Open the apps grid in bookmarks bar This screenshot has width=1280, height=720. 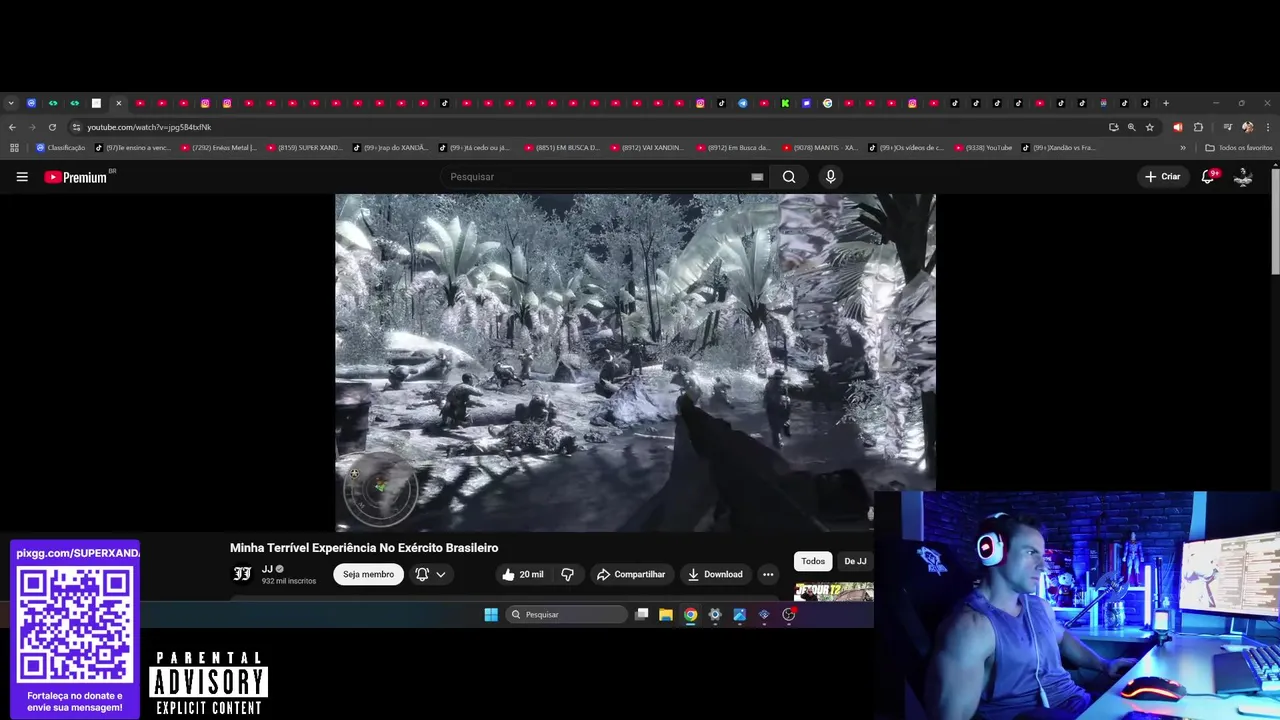(x=14, y=148)
